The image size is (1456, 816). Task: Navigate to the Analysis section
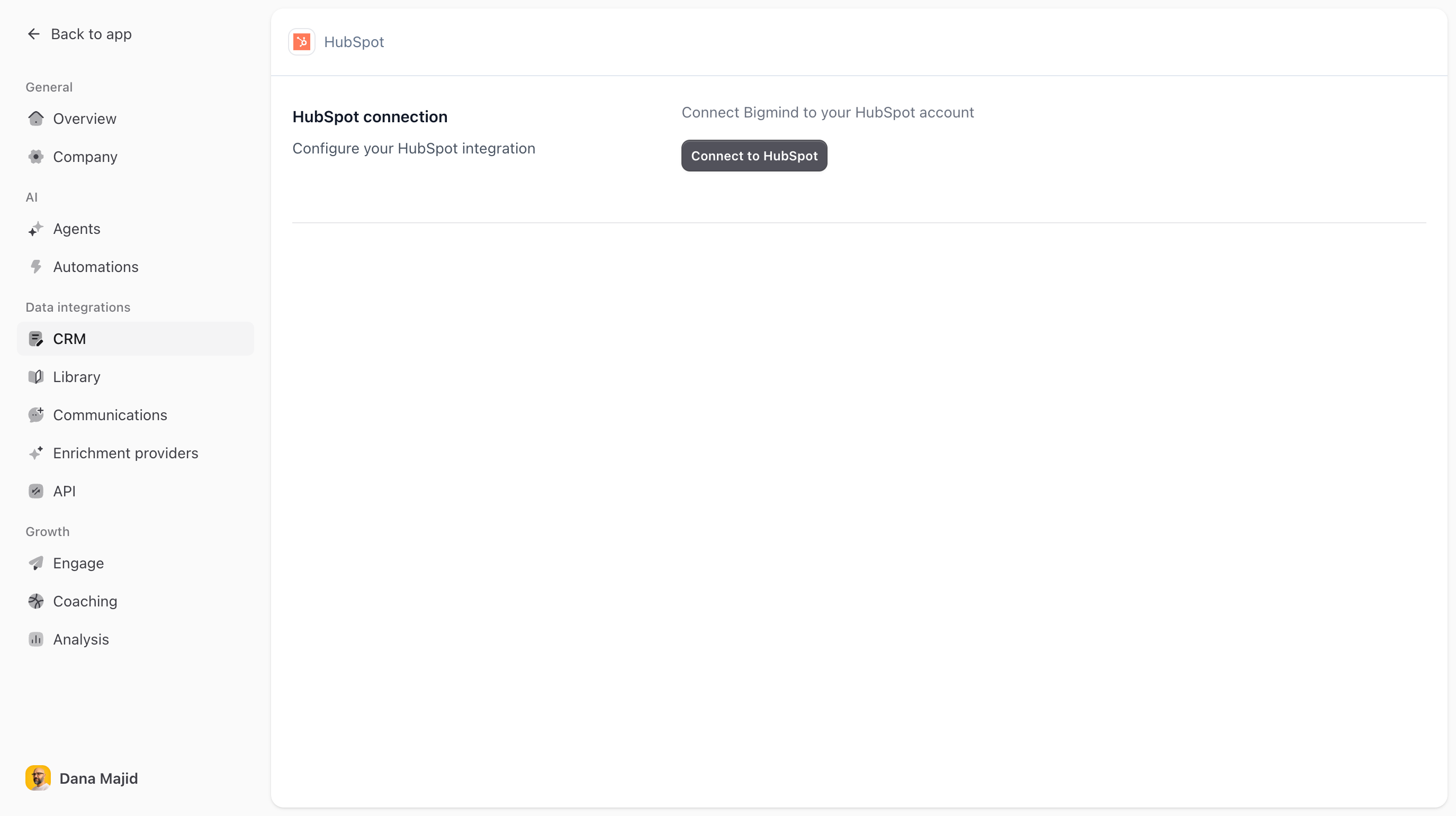[x=136, y=639]
